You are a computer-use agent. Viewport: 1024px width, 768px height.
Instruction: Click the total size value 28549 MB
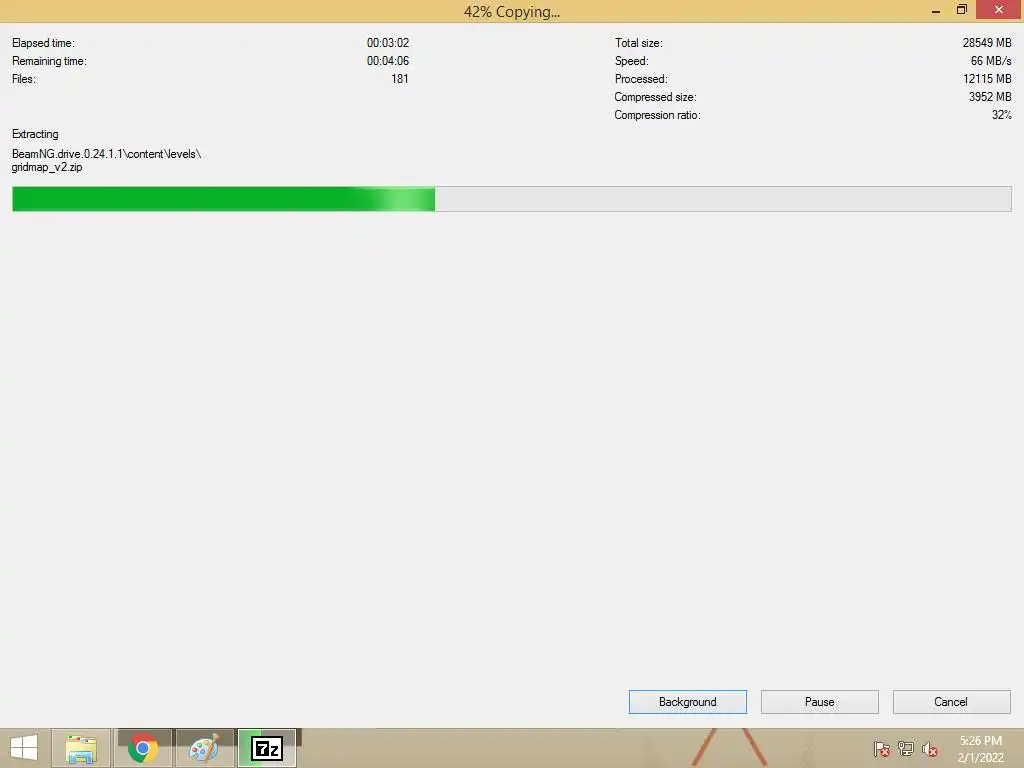(x=987, y=43)
